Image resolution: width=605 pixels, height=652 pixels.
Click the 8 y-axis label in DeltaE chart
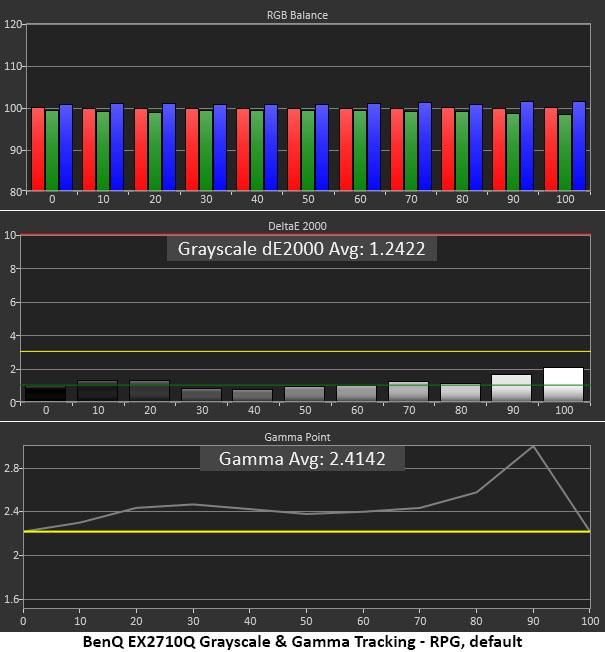pyautogui.click(x=12, y=269)
